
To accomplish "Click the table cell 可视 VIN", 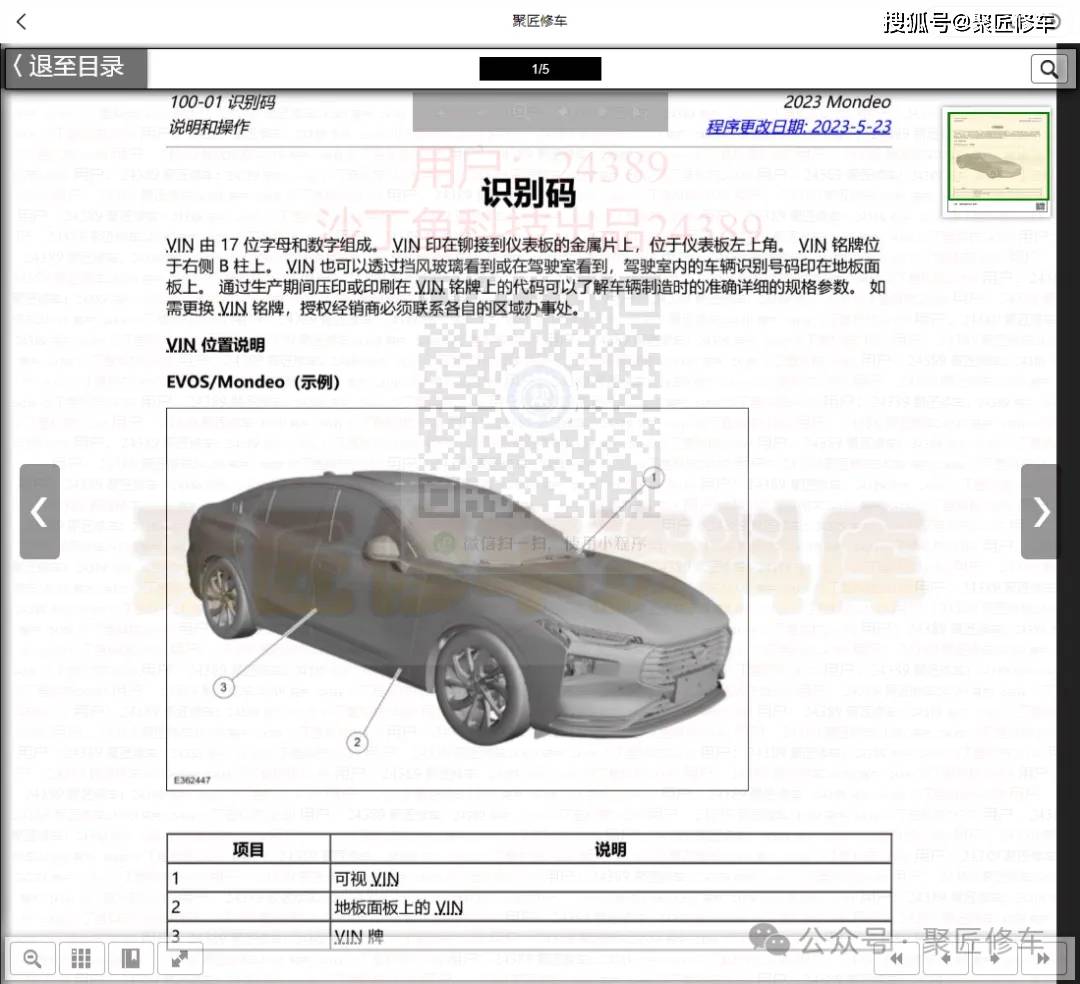I will tap(610, 879).
